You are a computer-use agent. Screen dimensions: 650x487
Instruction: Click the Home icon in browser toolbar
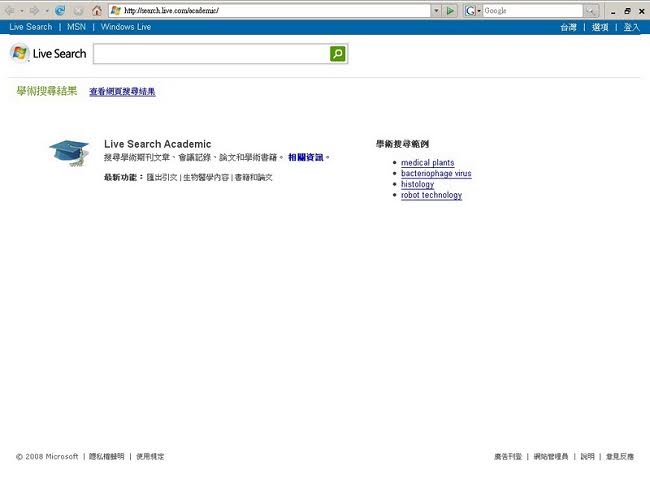coord(97,10)
